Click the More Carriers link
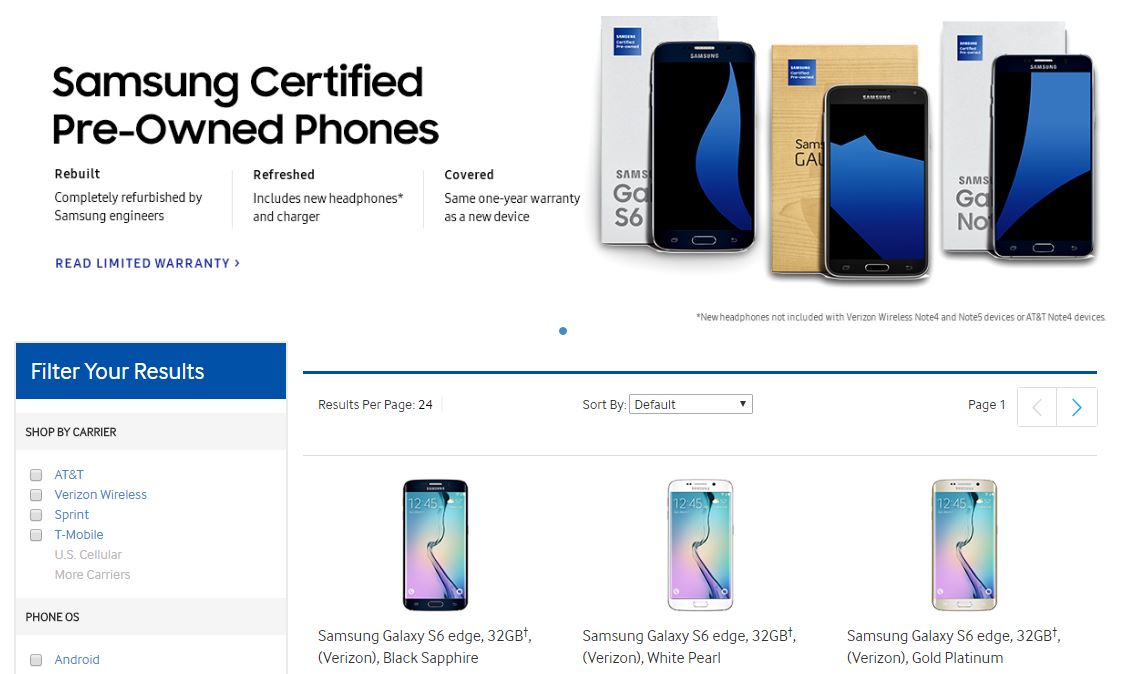1144x674 pixels. (x=92, y=575)
